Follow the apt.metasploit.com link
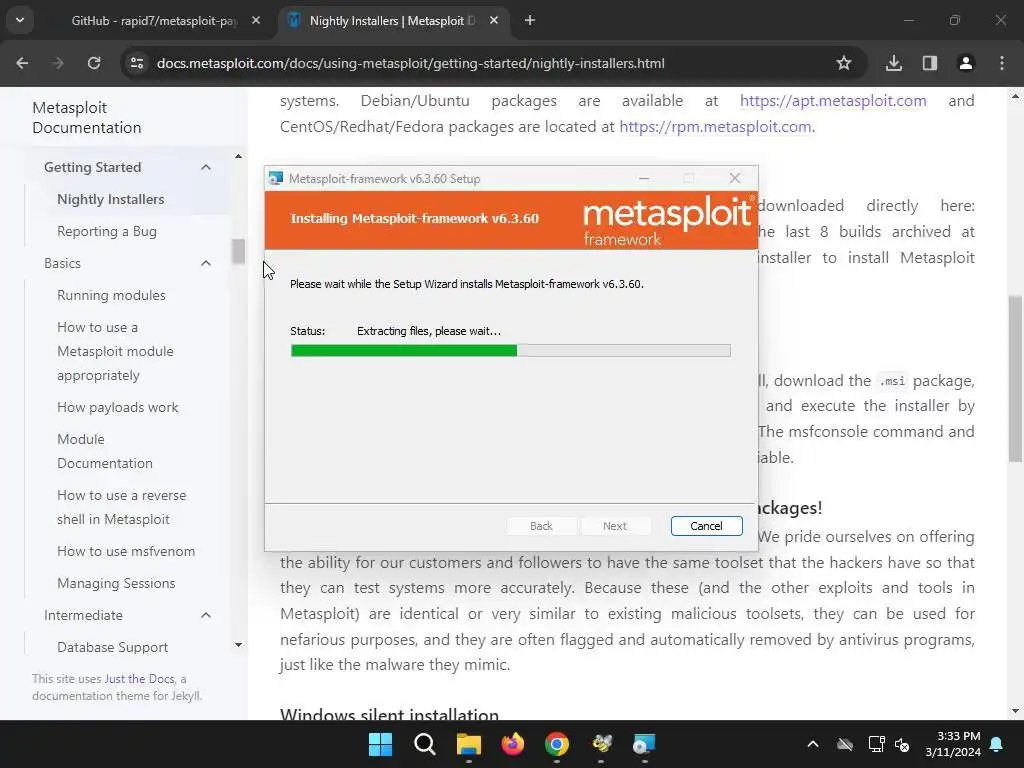 pos(833,101)
